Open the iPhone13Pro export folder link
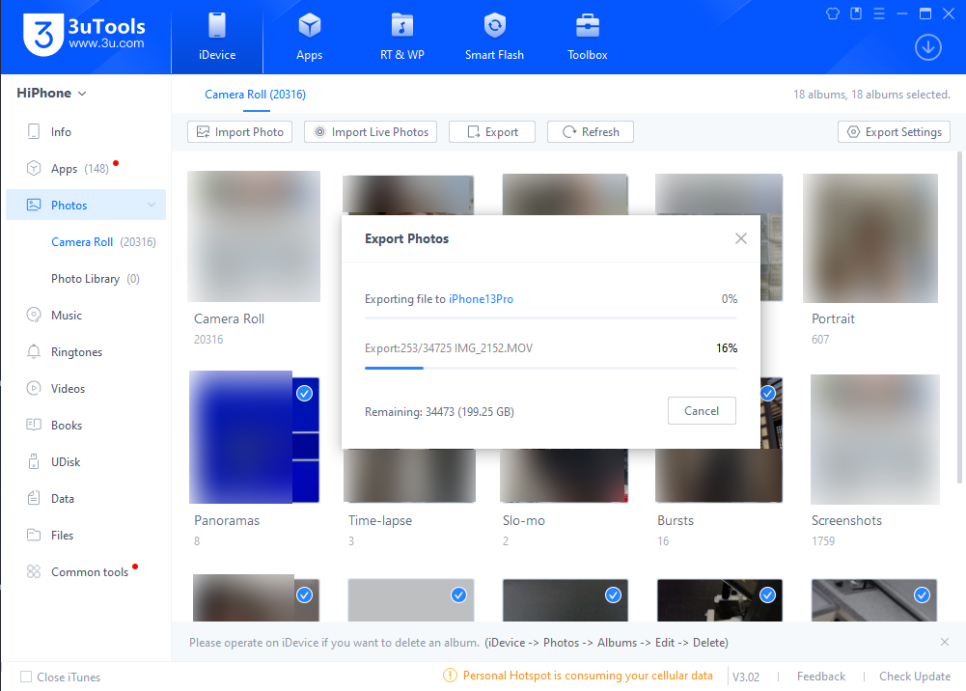 click(x=481, y=299)
